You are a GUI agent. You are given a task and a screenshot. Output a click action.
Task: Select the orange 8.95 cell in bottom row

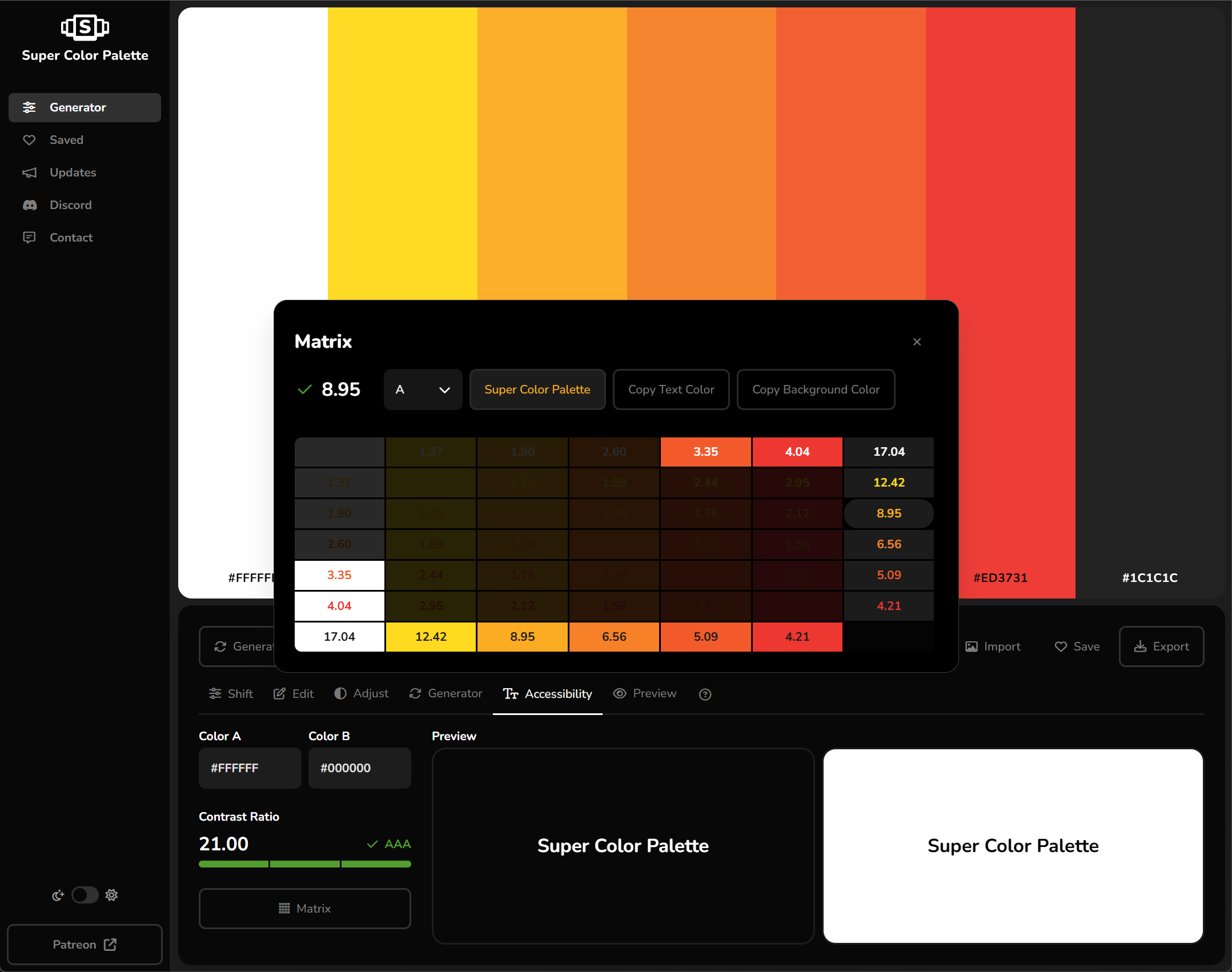click(x=523, y=637)
